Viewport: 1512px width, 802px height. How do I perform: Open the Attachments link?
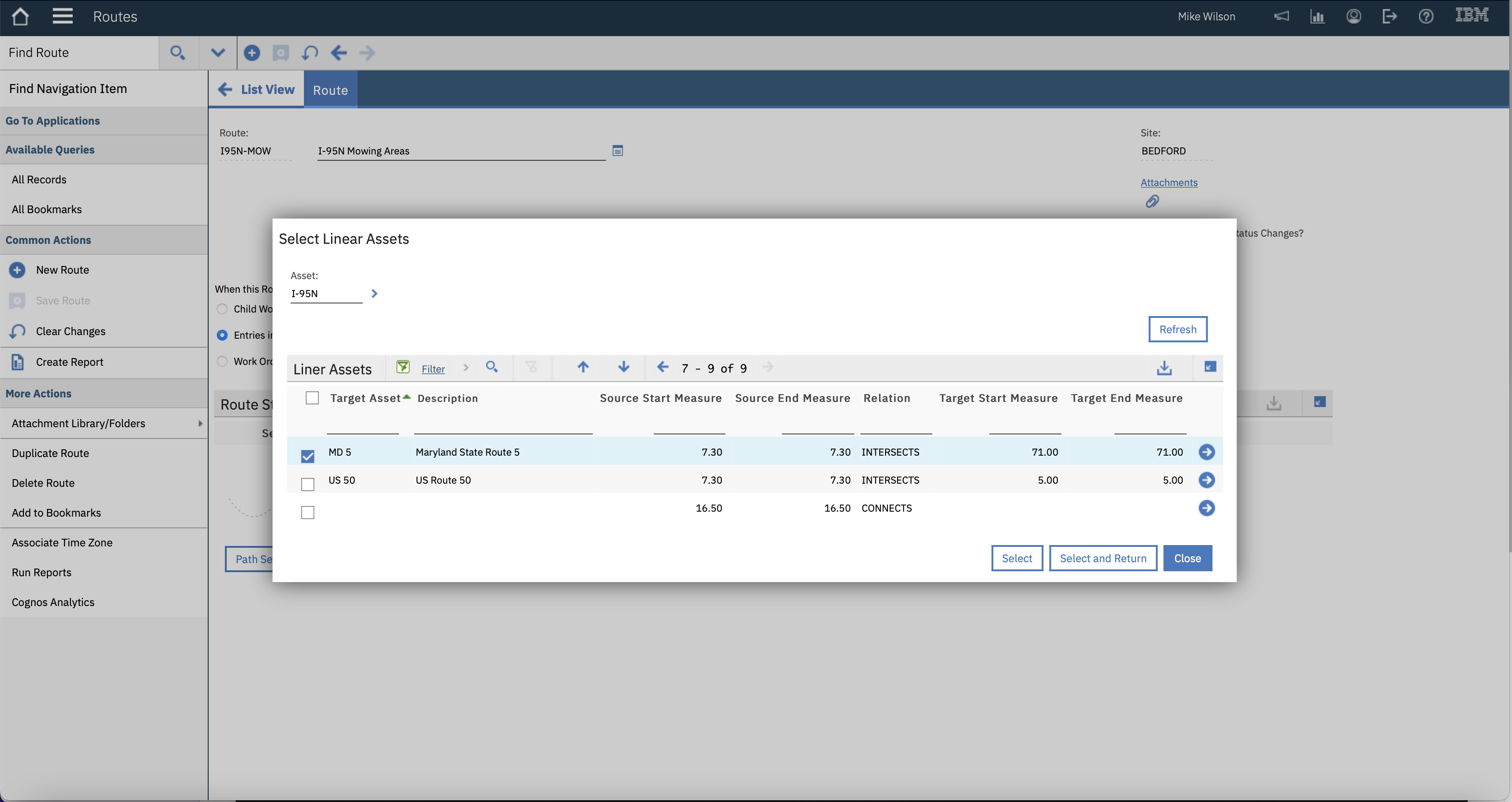pyautogui.click(x=1169, y=182)
